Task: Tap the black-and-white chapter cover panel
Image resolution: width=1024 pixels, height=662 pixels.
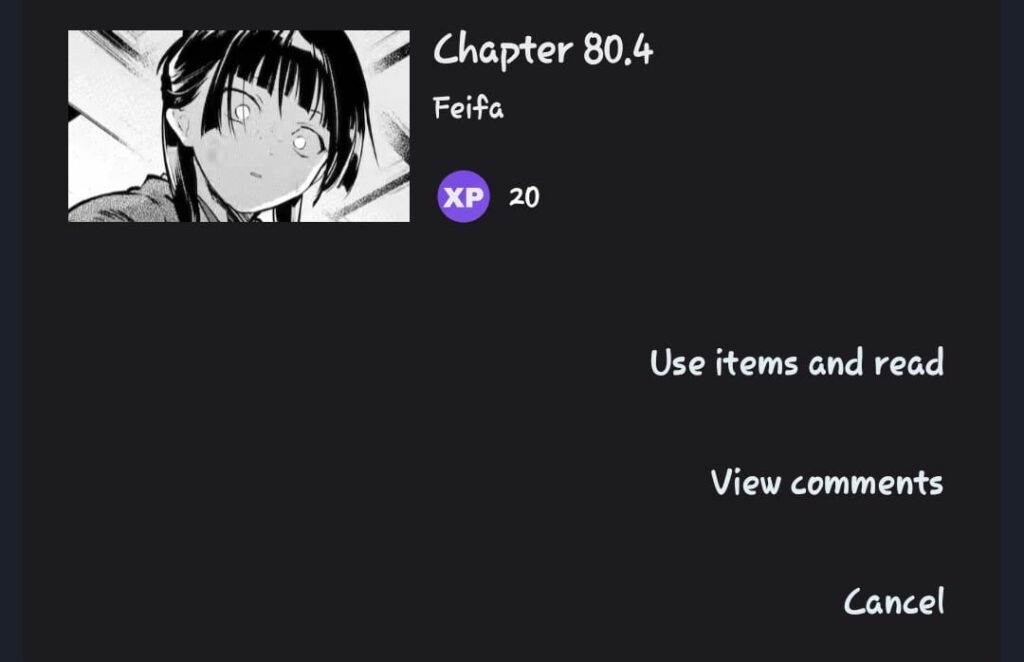Action: coord(239,126)
